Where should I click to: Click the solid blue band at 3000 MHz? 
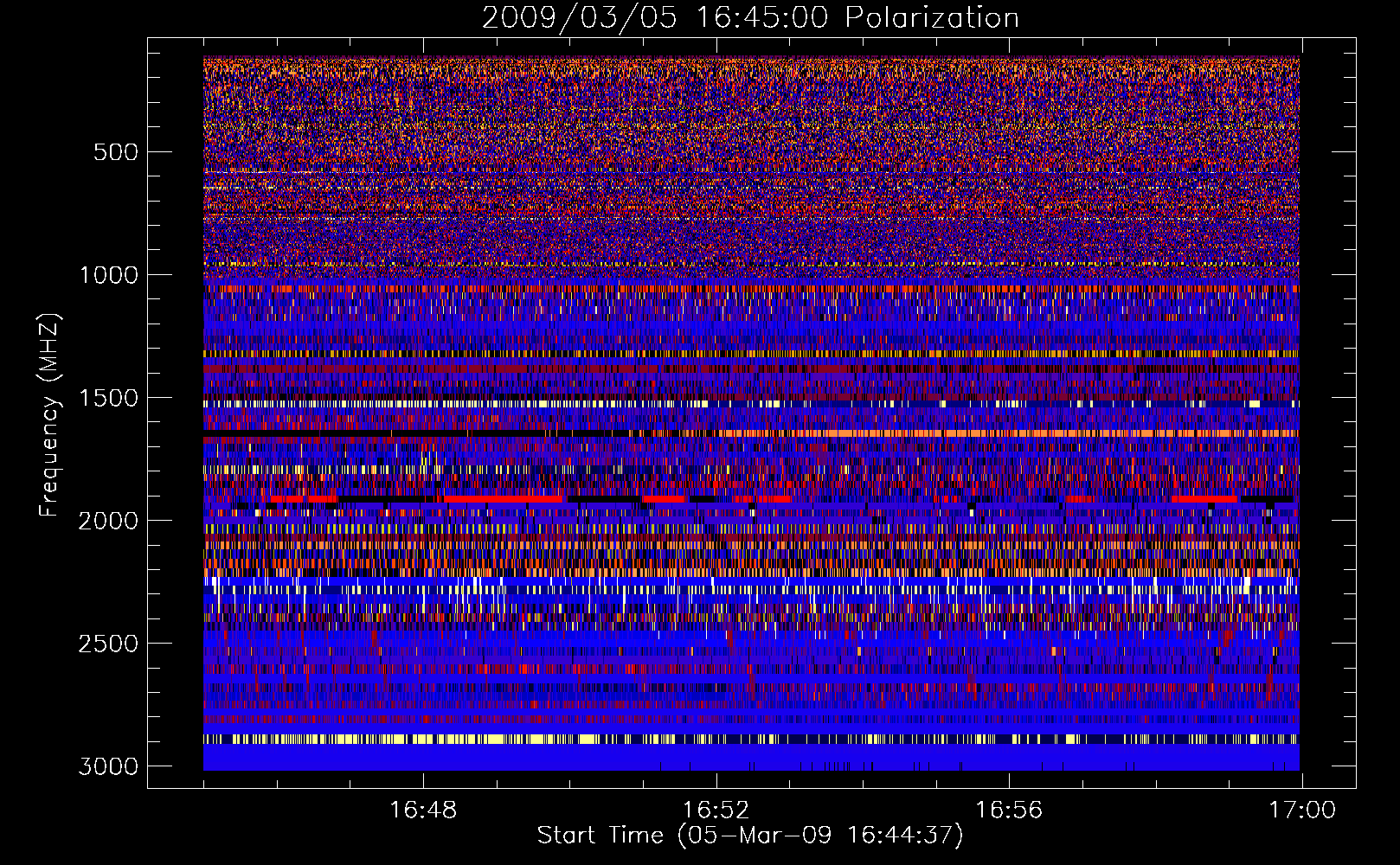coord(751,758)
